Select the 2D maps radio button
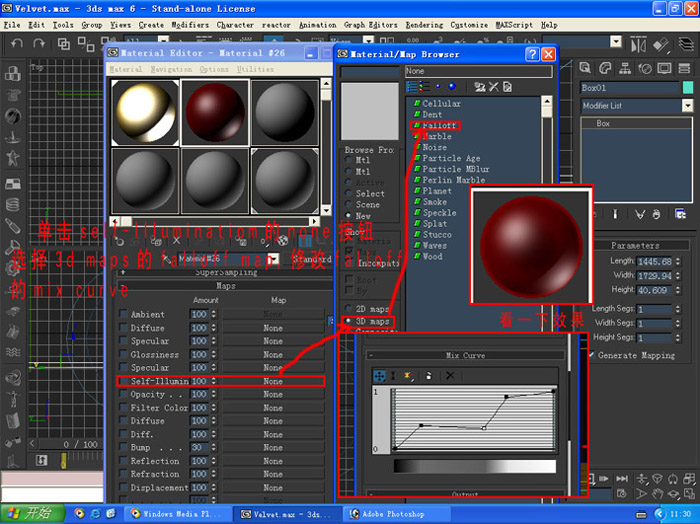The height and width of the screenshot is (524, 700). [348, 308]
